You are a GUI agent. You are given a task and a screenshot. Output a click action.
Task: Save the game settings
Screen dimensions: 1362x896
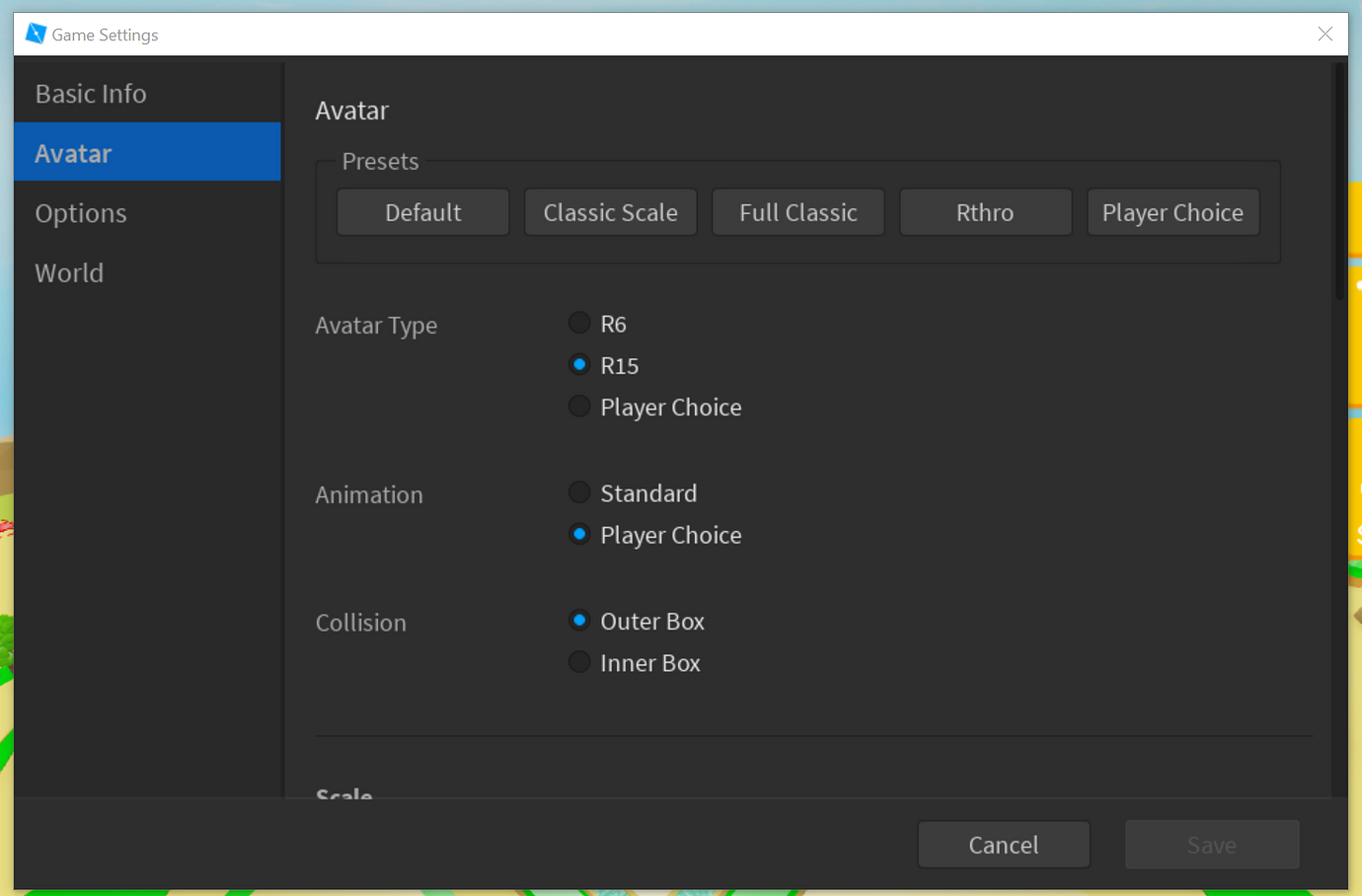(1211, 844)
